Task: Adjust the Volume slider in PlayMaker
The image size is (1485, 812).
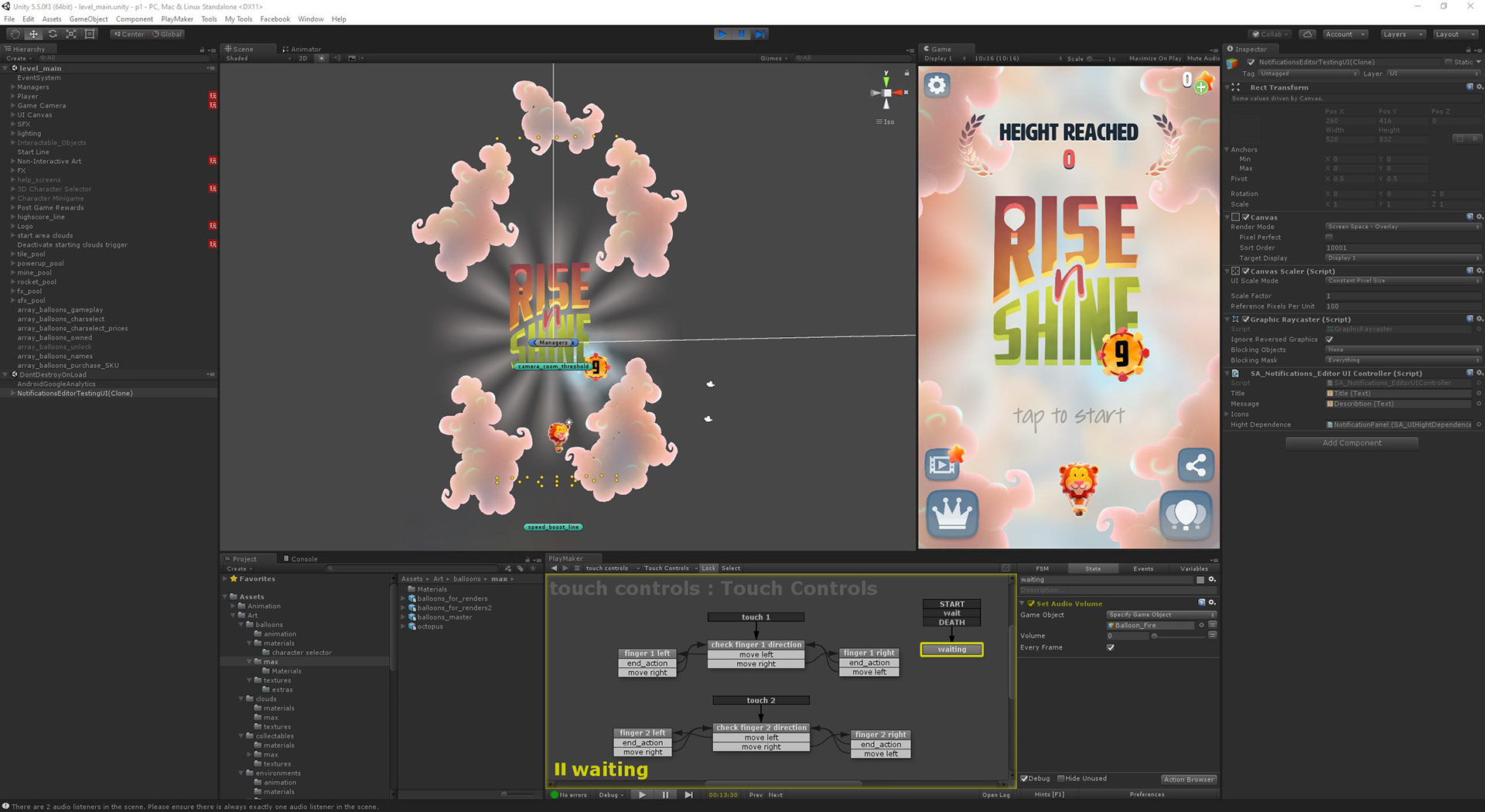Action: pos(1179,636)
